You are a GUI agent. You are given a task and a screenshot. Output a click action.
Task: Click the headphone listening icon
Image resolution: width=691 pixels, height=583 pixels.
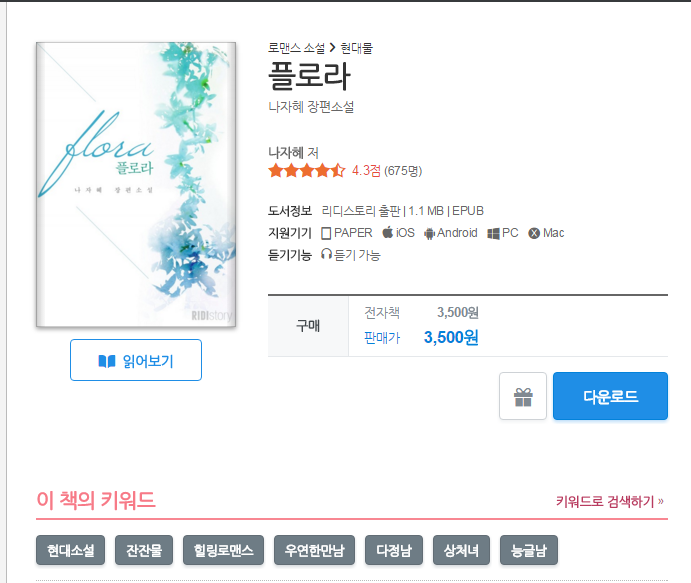coord(326,254)
